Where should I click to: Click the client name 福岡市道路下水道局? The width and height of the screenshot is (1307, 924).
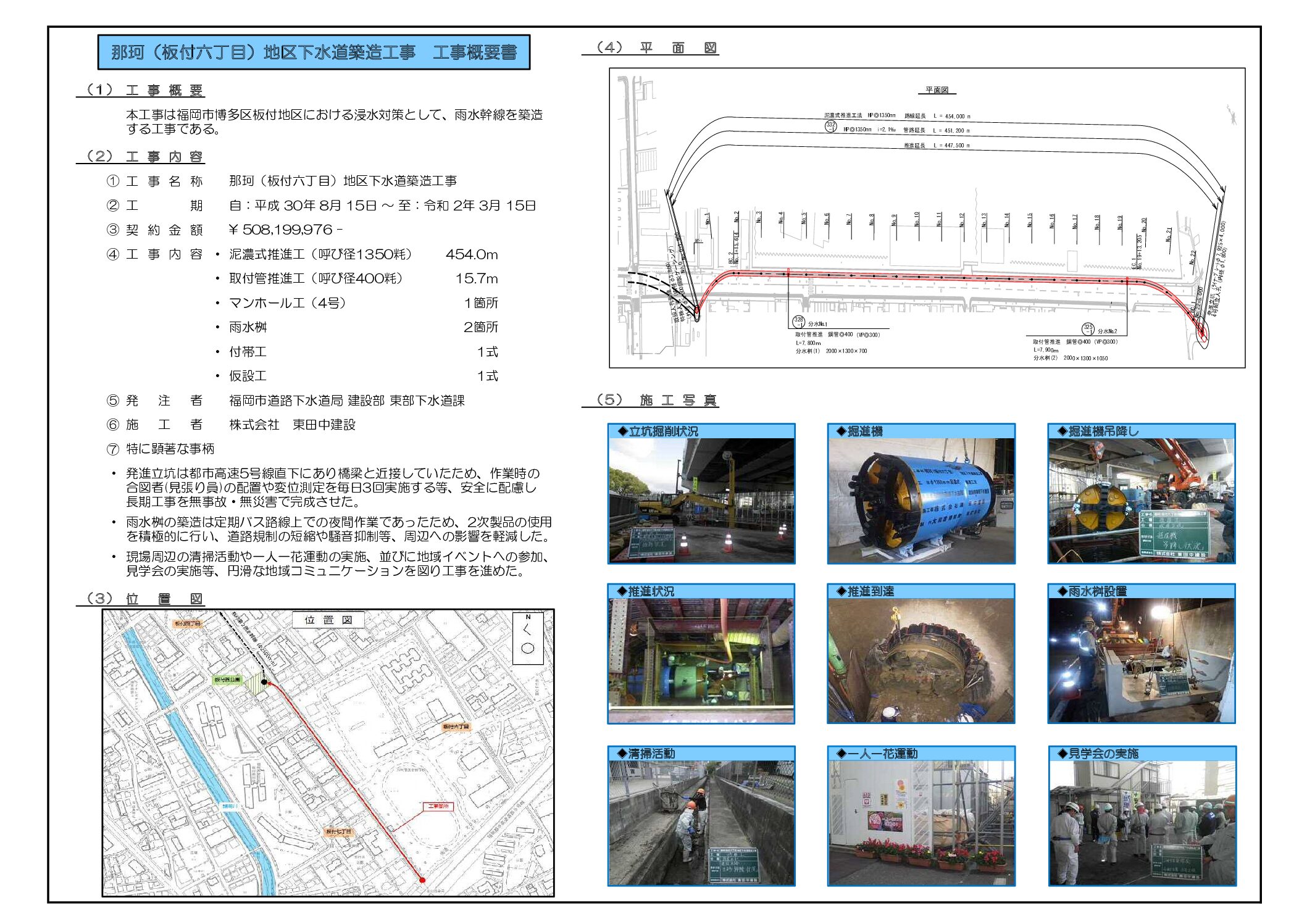(346, 401)
